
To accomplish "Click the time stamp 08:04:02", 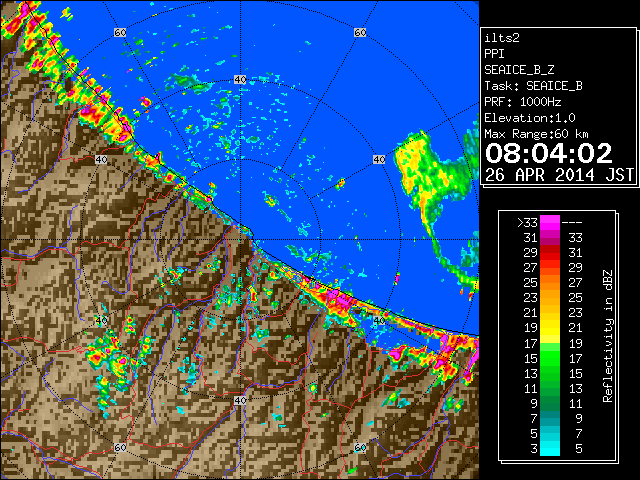I will pyautogui.click(x=549, y=153).
